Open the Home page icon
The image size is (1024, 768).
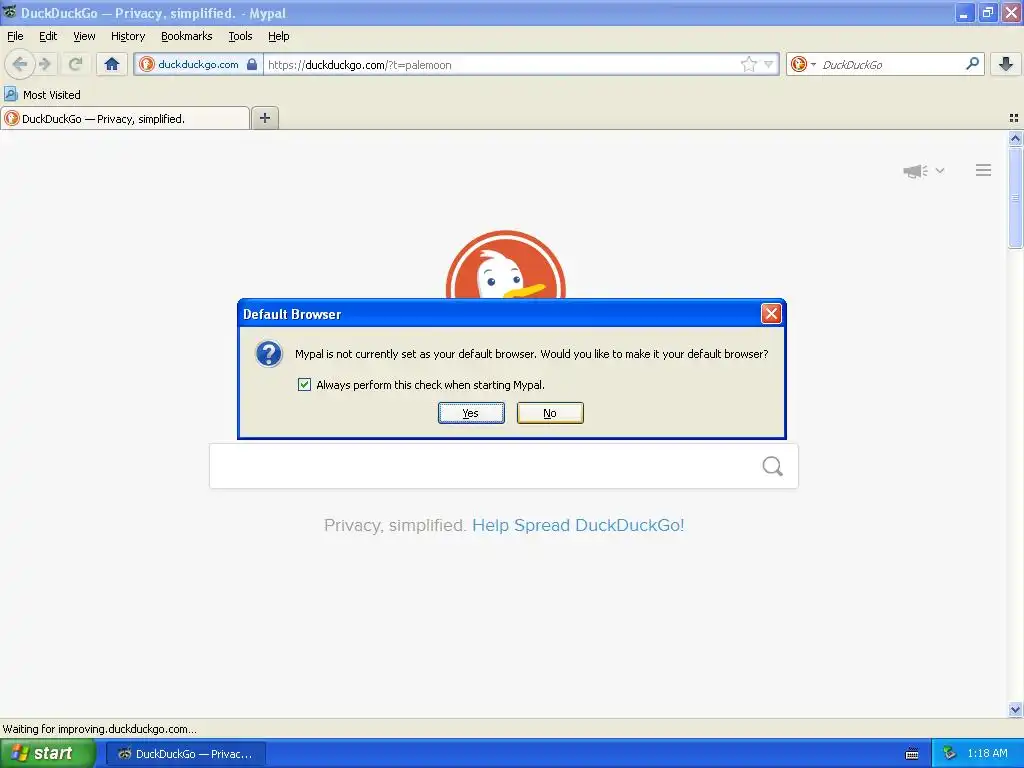(112, 64)
